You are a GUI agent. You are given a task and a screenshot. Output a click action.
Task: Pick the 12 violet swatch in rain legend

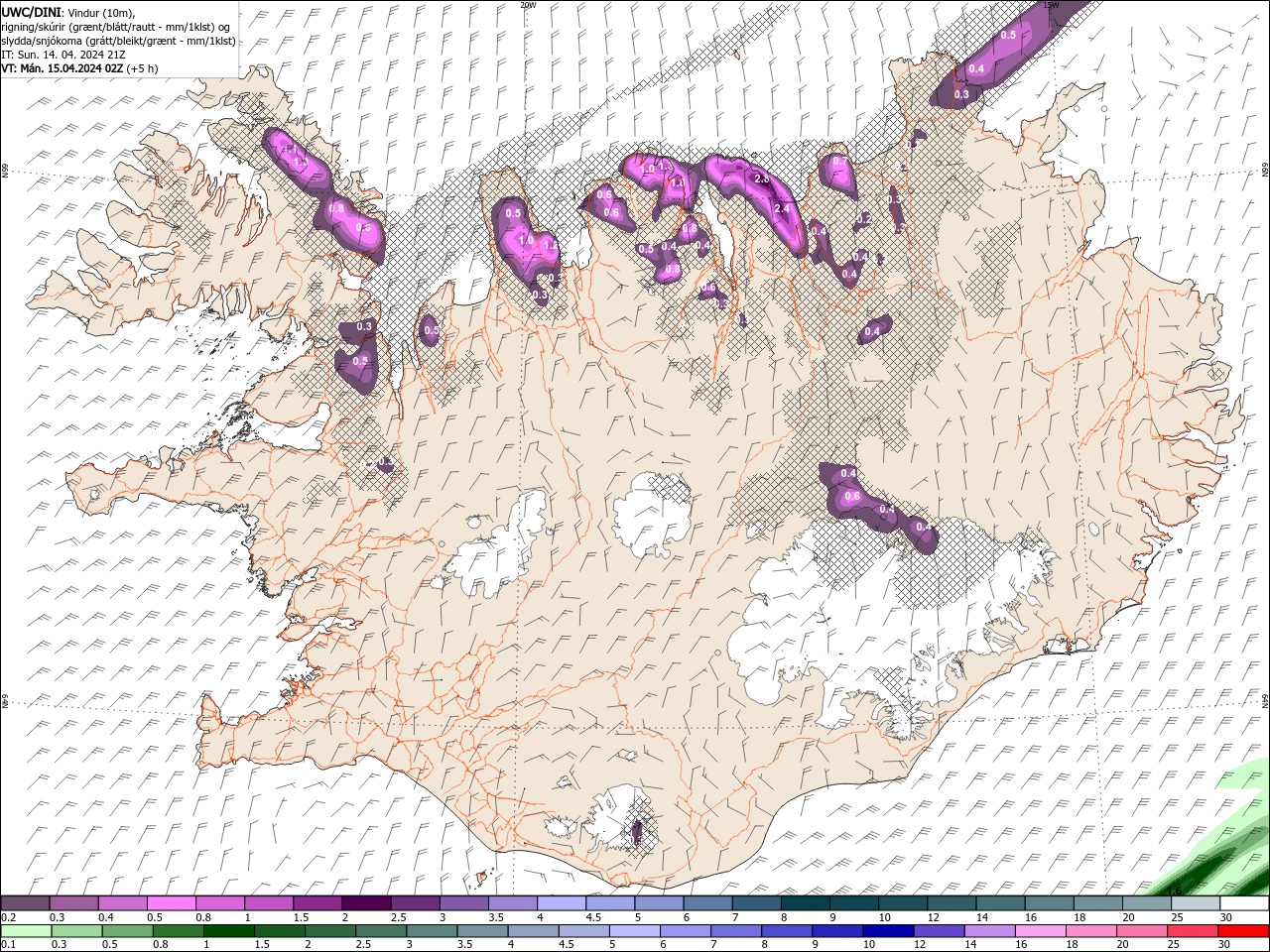click(937, 931)
